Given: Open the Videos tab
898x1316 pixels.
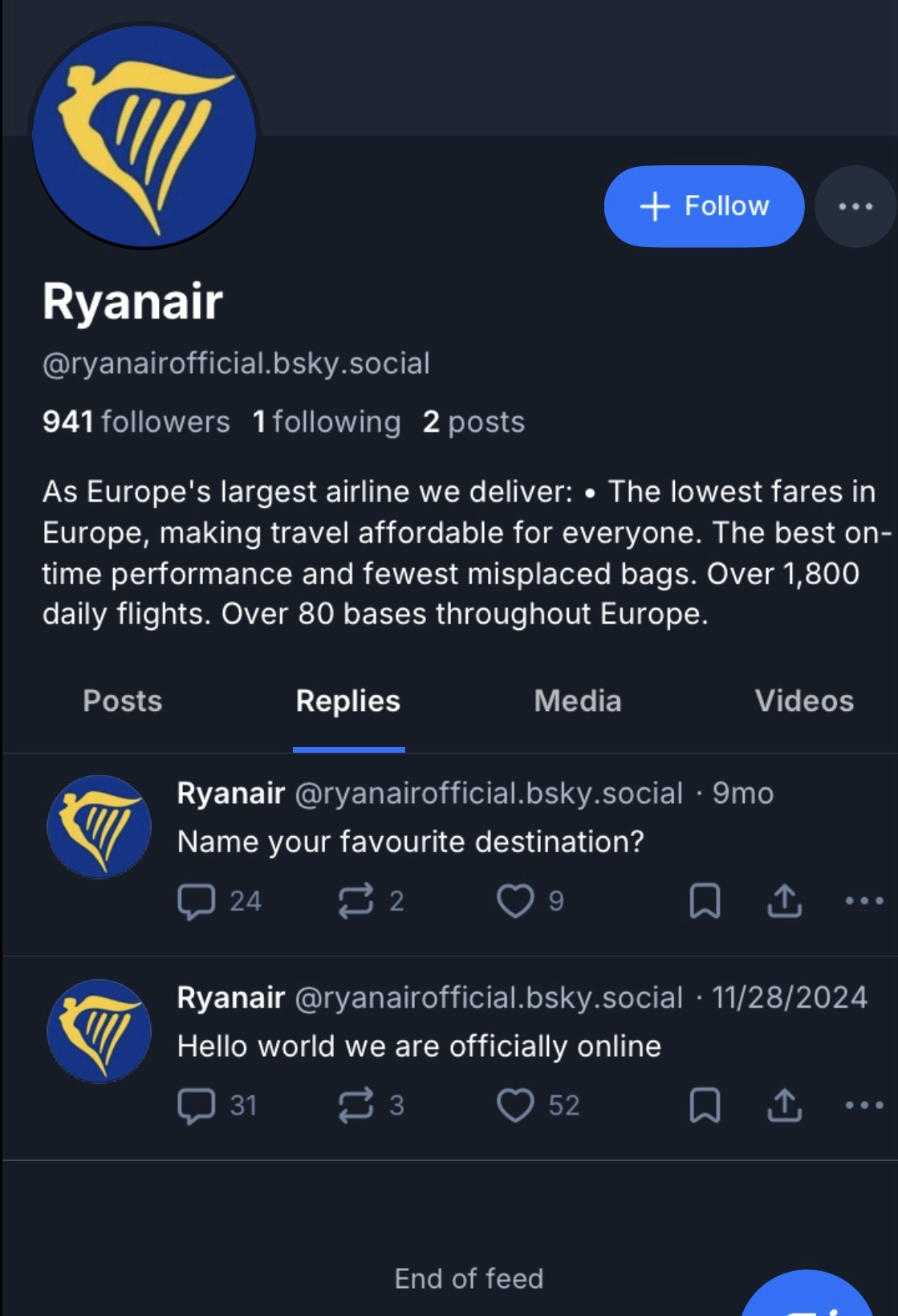Looking at the screenshot, I should click(x=804, y=701).
